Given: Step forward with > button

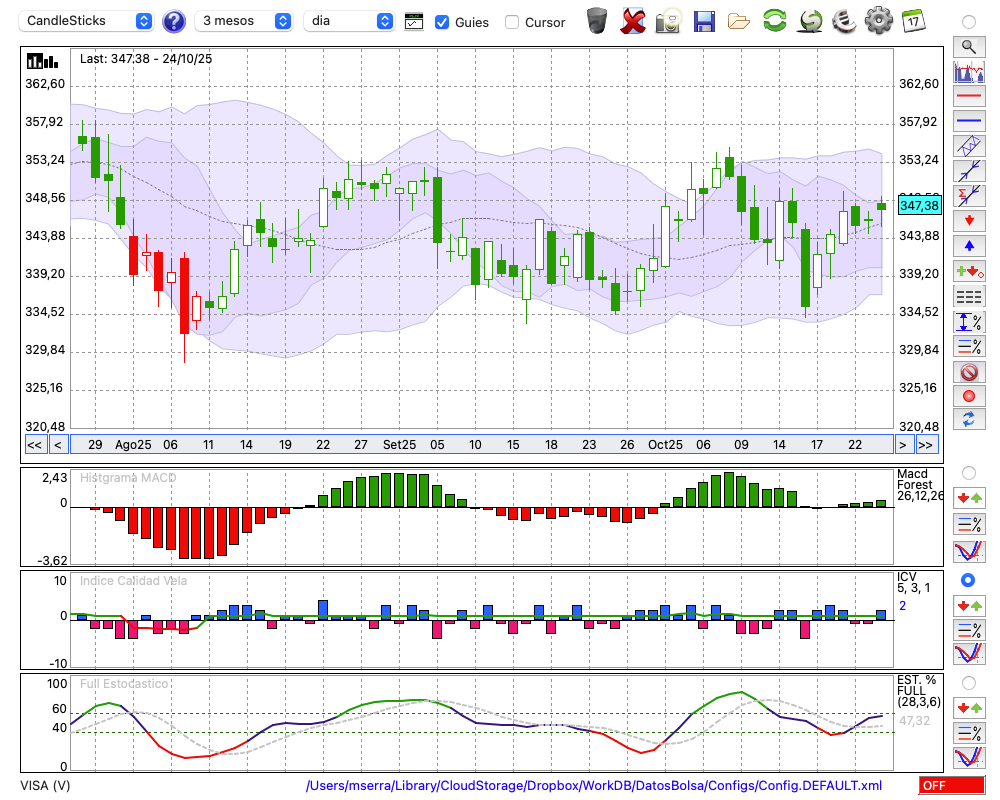Looking at the screenshot, I should pyautogui.click(x=902, y=445).
